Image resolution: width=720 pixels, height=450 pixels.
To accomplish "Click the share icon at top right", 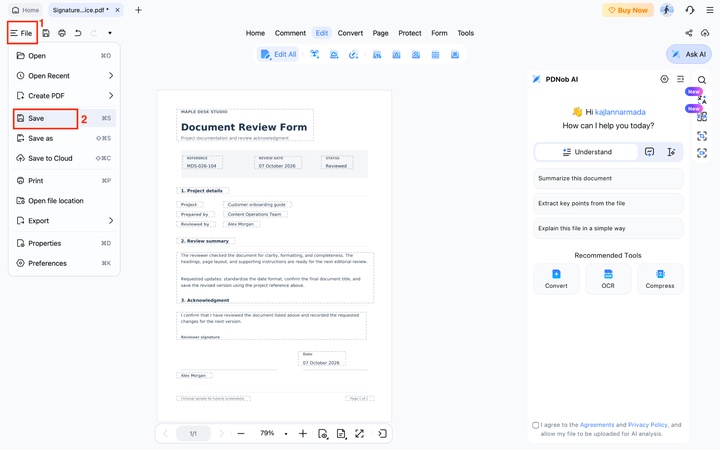I will (x=689, y=33).
